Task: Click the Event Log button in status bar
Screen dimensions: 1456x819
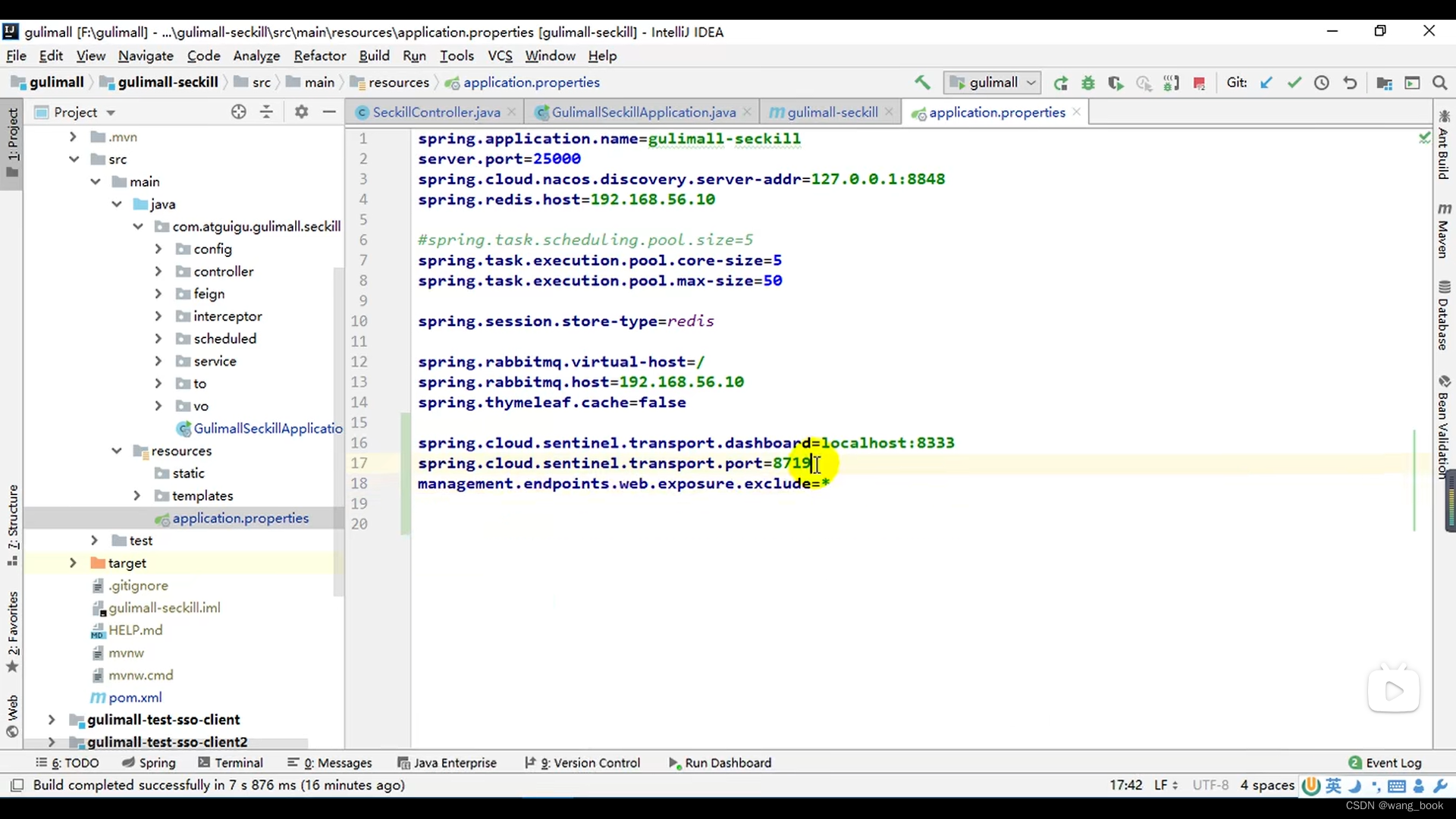Action: tap(1392, 762)
